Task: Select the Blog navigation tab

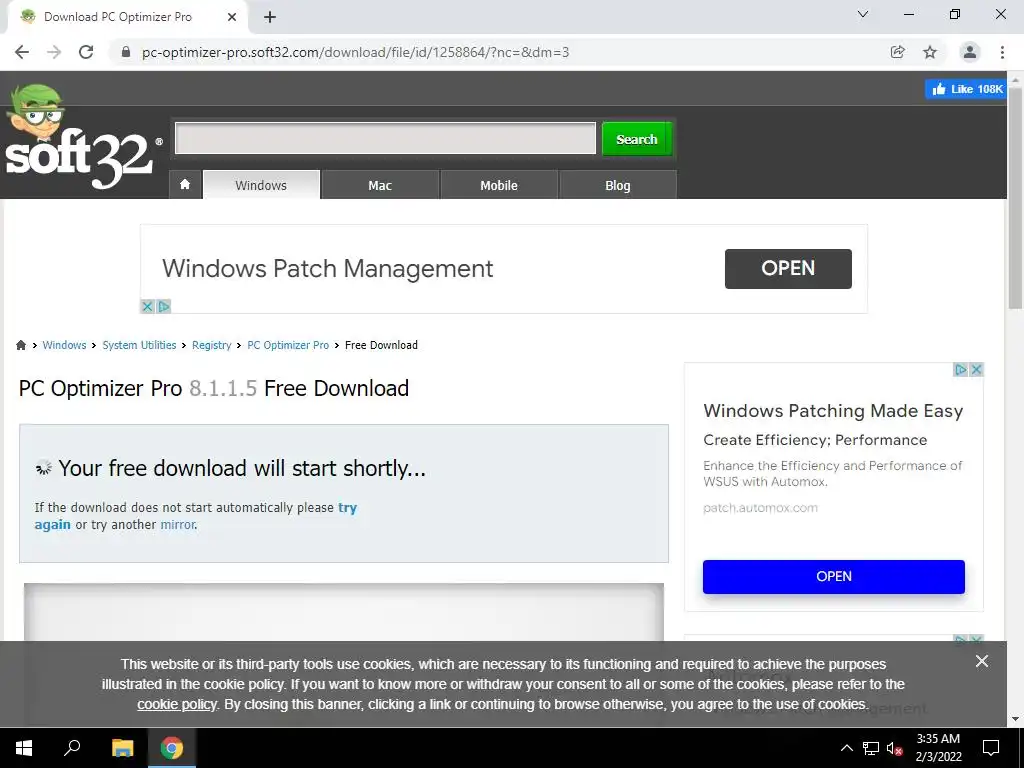Action: (x=618, y=185)
